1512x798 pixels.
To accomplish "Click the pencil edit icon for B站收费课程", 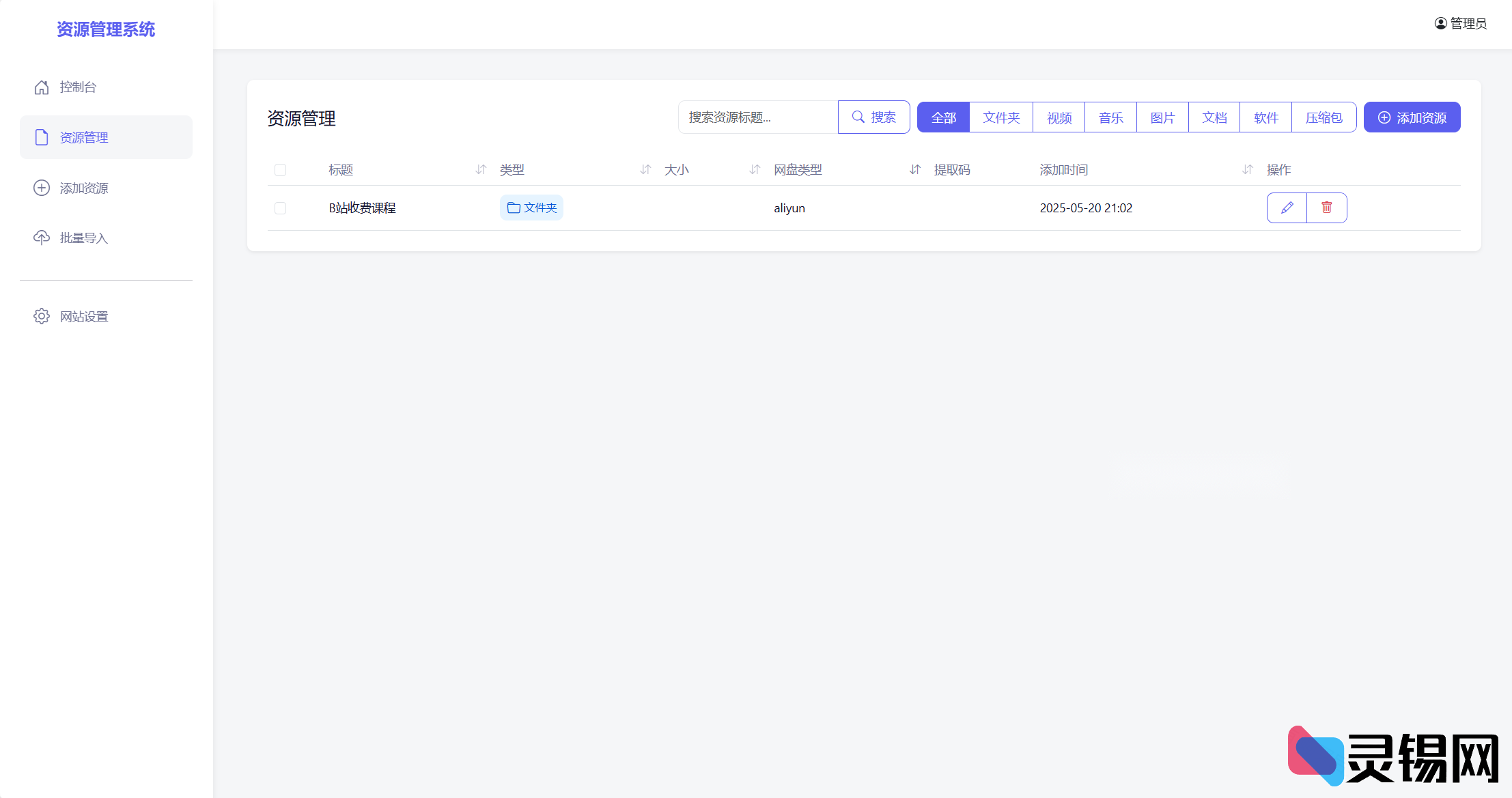I will [1287, 208].
